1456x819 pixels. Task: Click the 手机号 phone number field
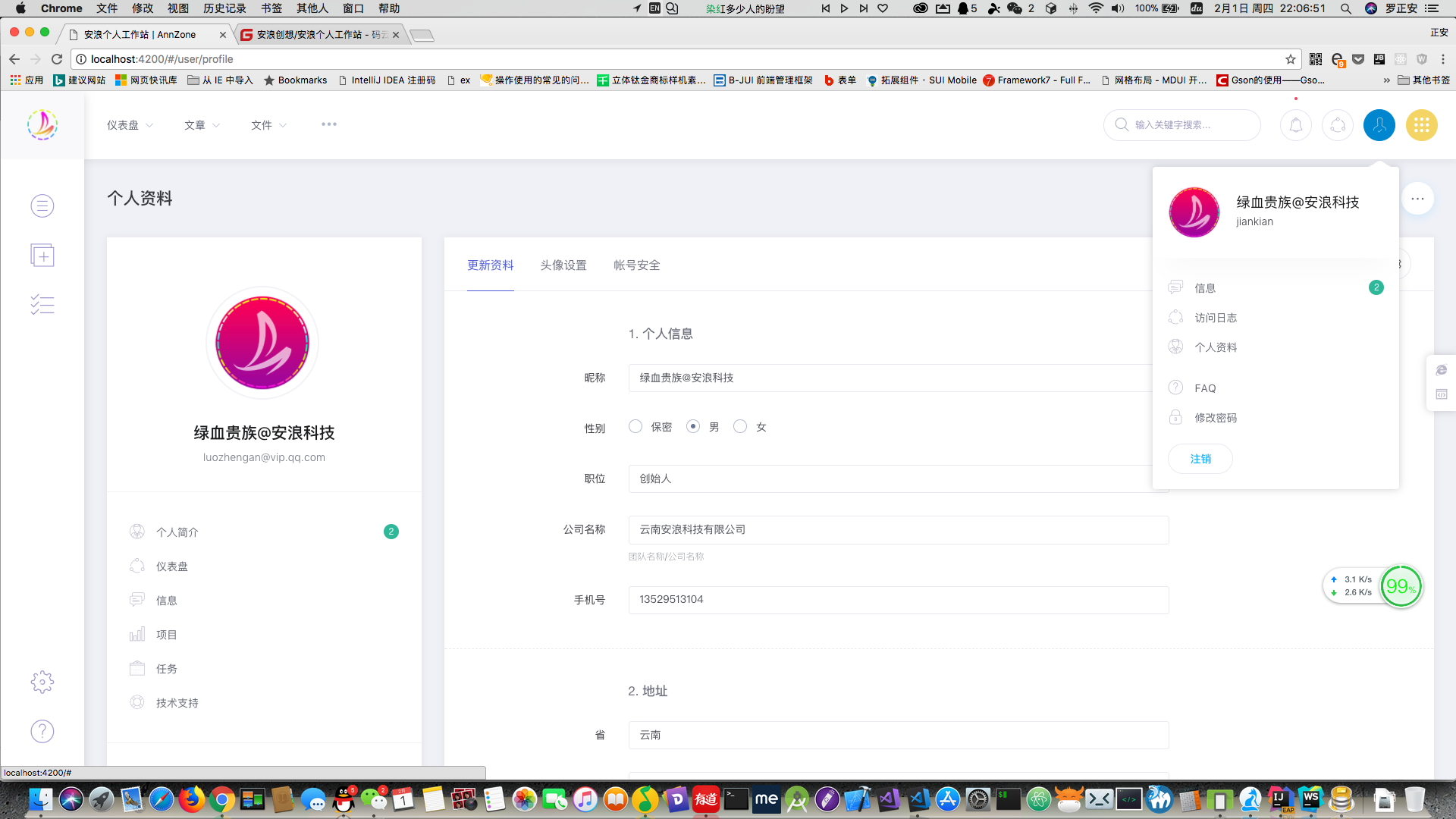point(898,600)
